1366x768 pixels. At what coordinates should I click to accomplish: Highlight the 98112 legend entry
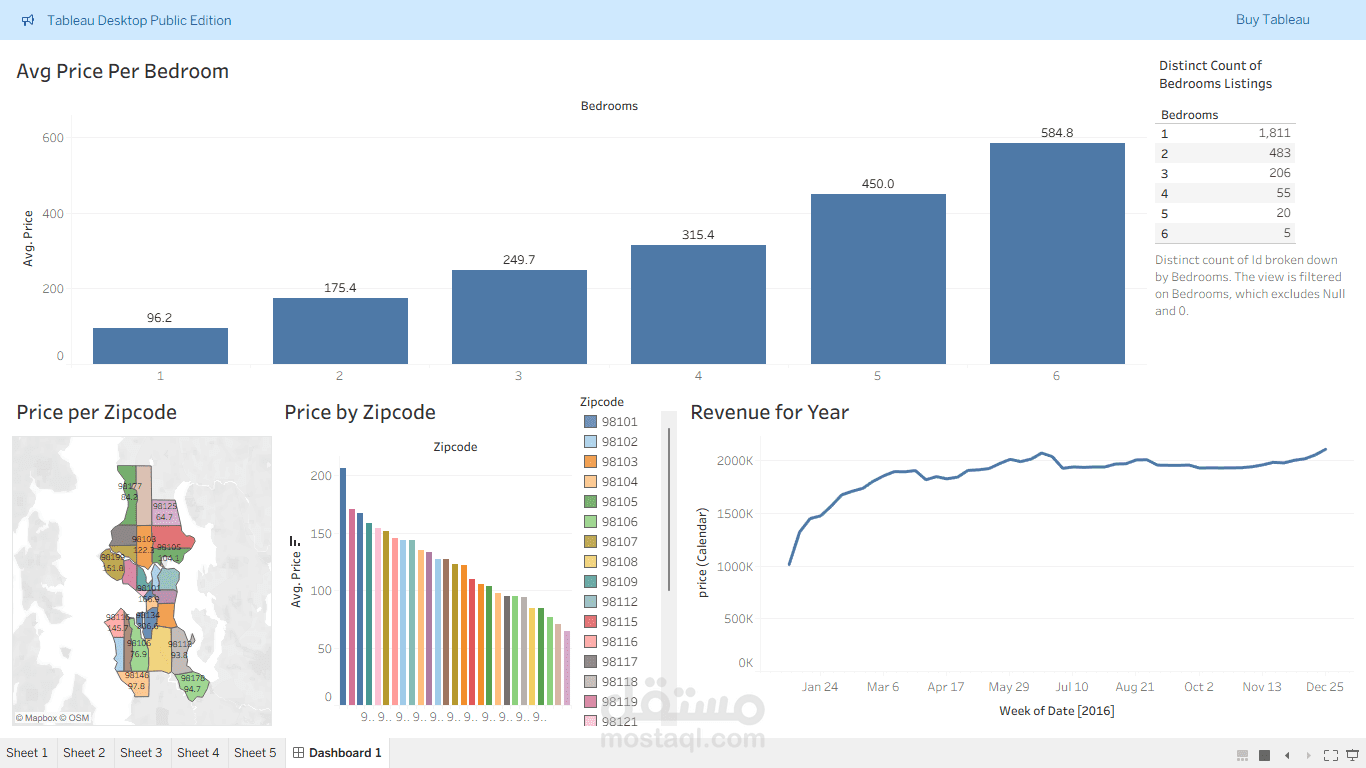[611, 602]
